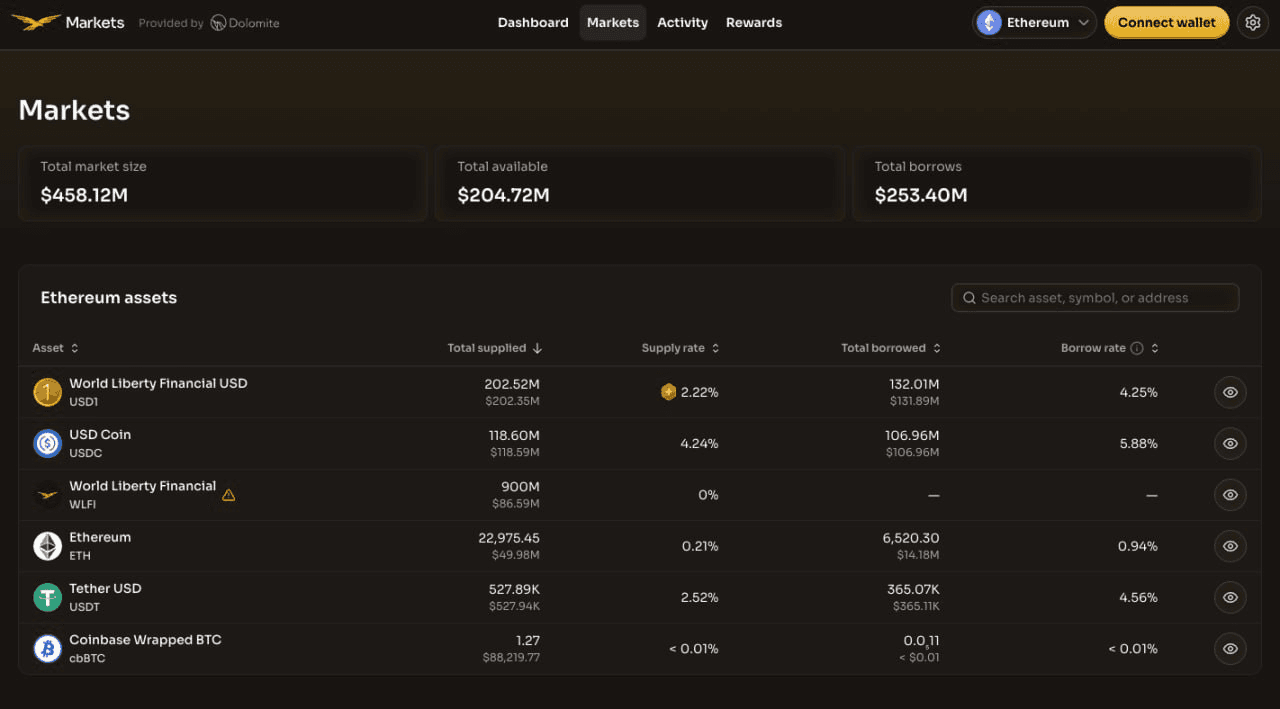1280x709 pixels.
Task: Follow the Dolomite provider link
Action: click(245, 23)
